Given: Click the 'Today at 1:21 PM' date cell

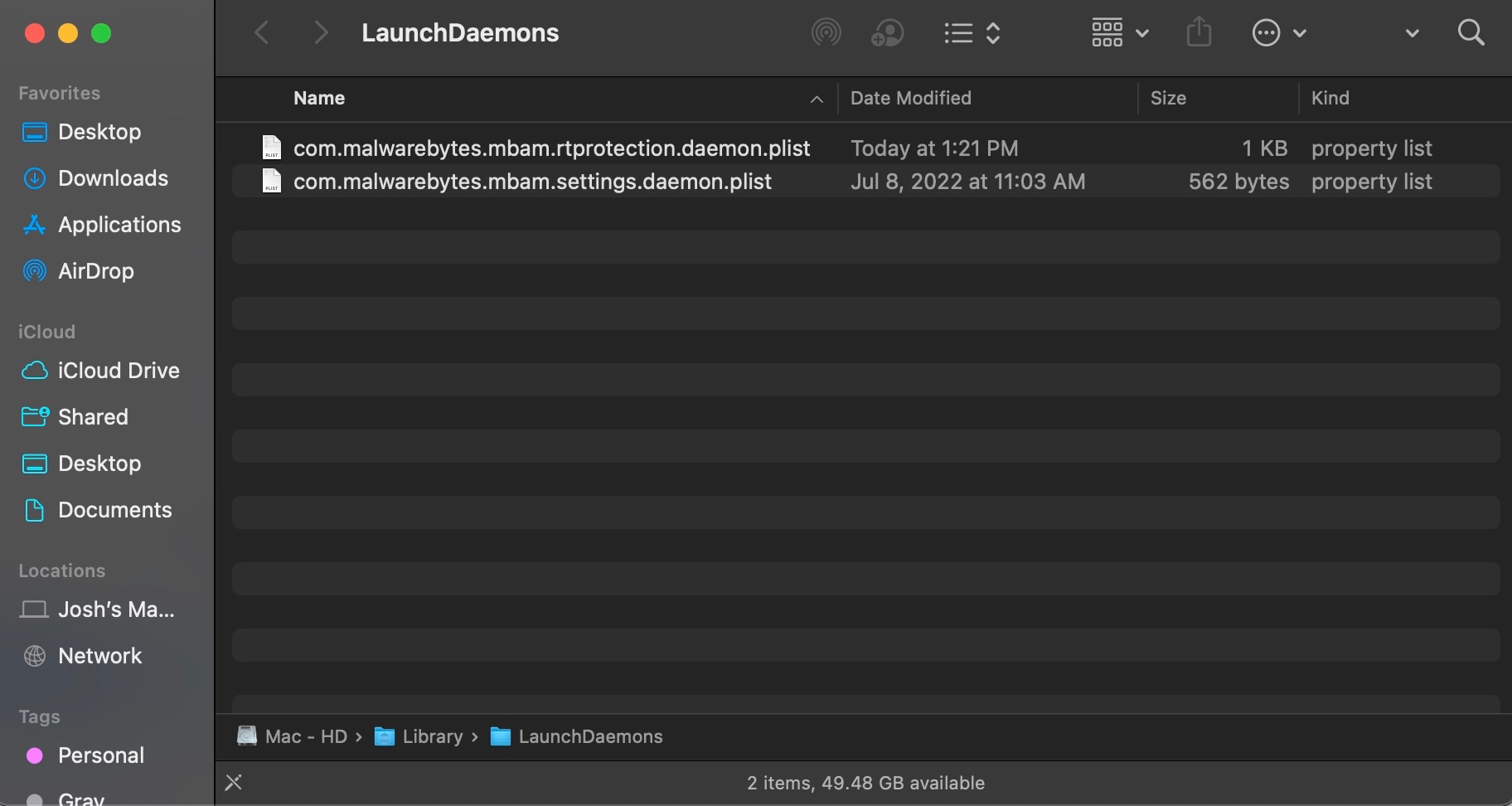Looking at the screenshot, I should click(x=934, y=148).
